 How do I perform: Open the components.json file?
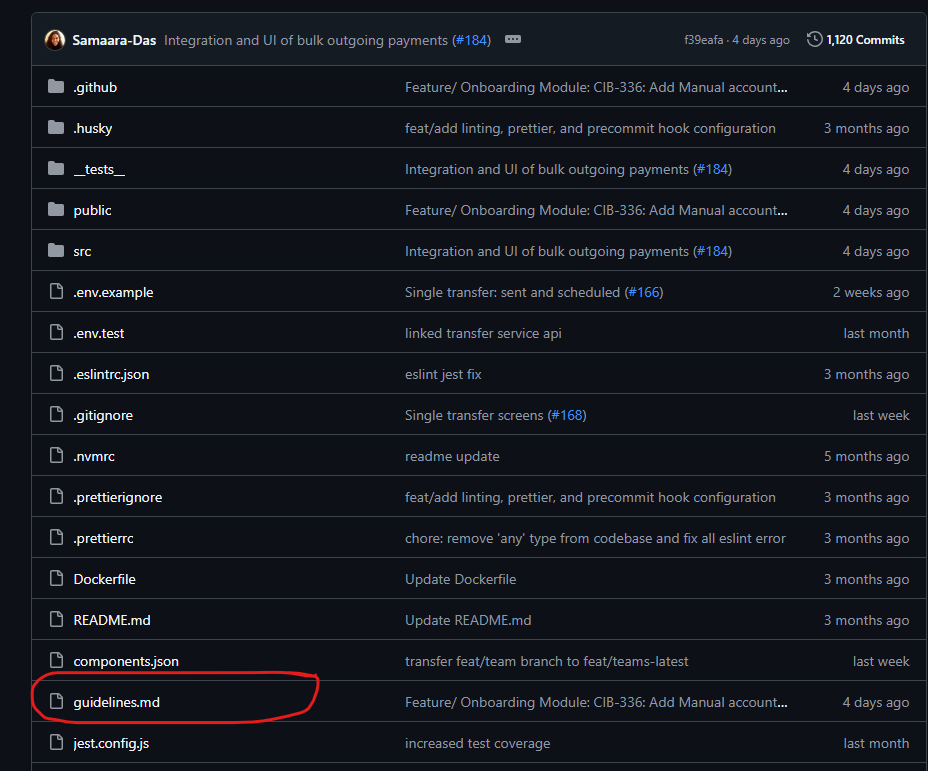126,661
